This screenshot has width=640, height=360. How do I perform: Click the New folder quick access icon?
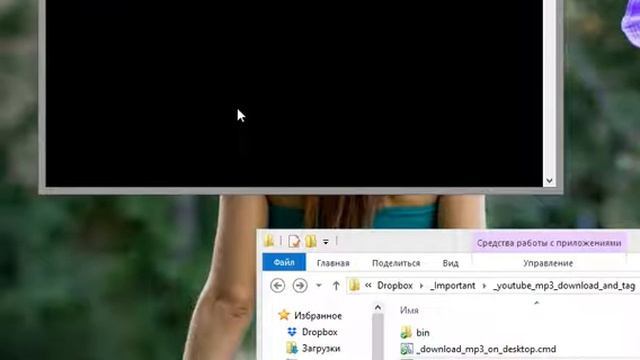(311, 241)
